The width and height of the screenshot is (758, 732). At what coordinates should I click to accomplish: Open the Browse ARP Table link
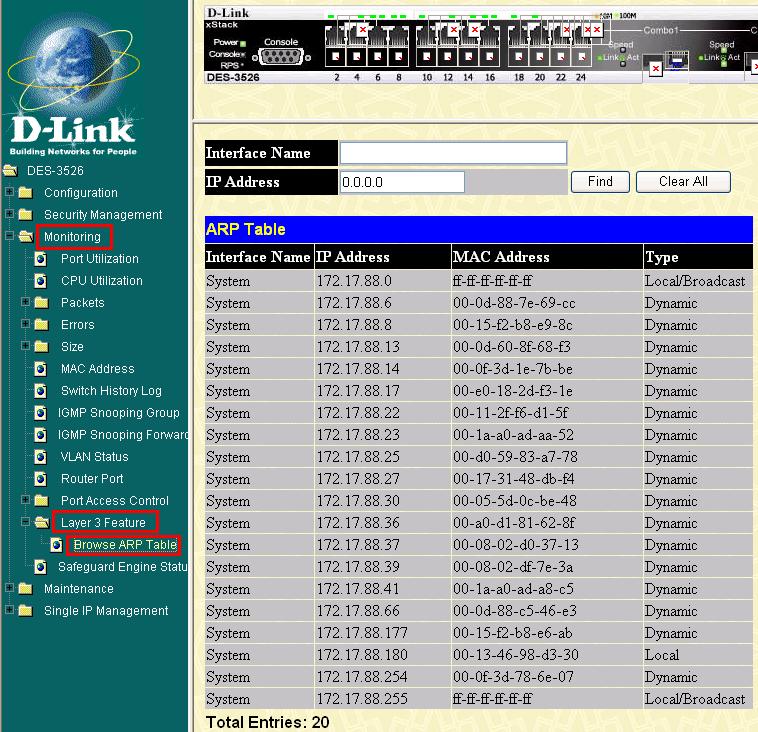[x=125, y=545]
